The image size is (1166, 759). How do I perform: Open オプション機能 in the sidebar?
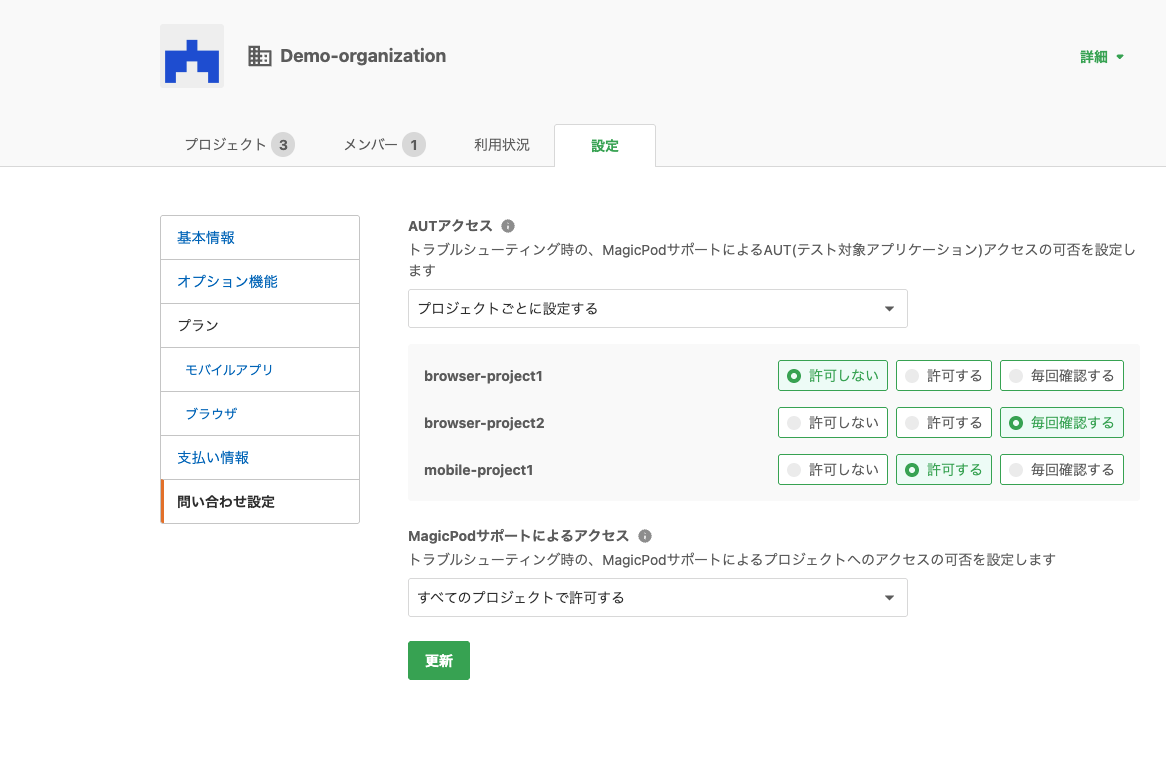click(x=260, y=282)
